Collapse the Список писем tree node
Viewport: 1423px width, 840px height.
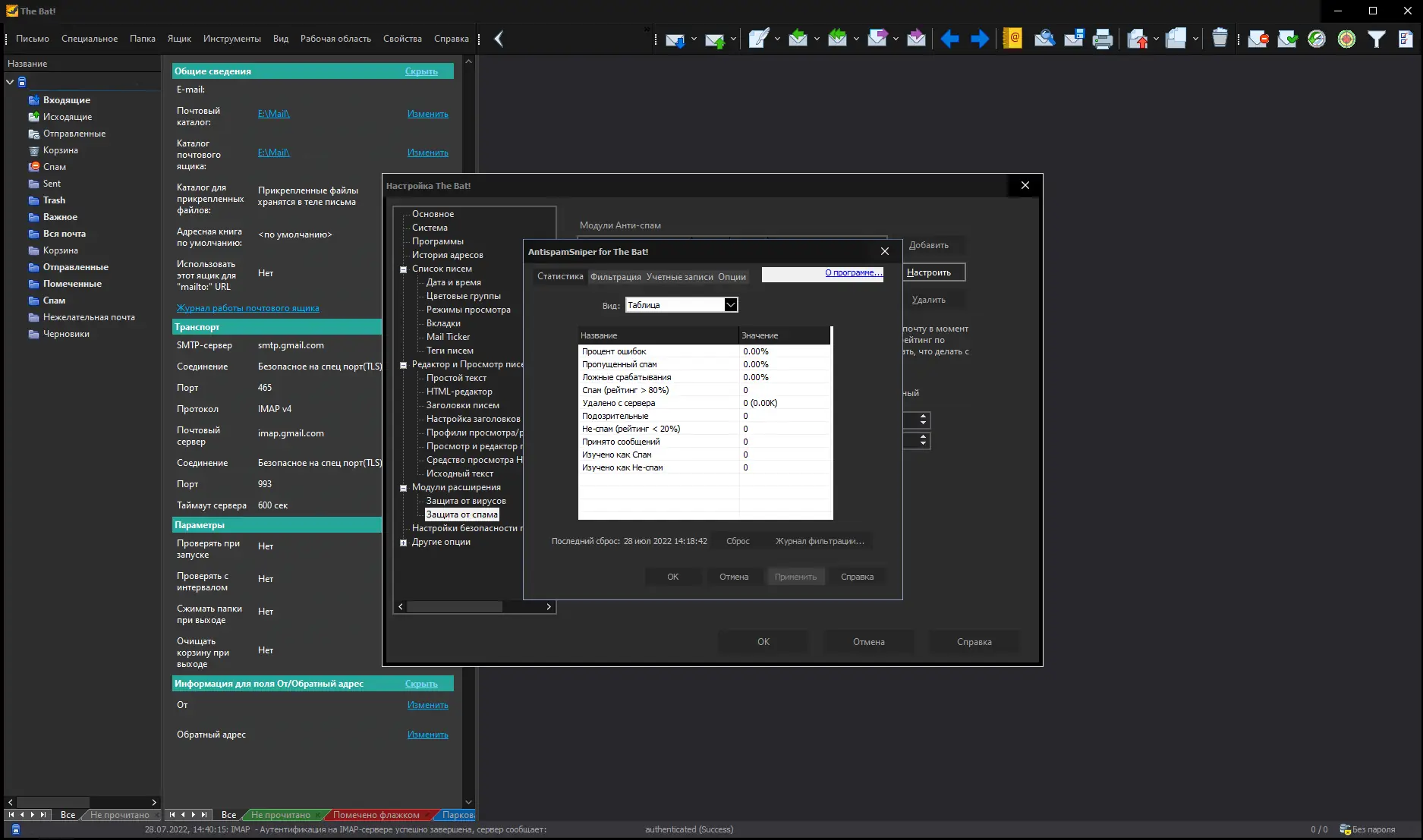(404, 269)
